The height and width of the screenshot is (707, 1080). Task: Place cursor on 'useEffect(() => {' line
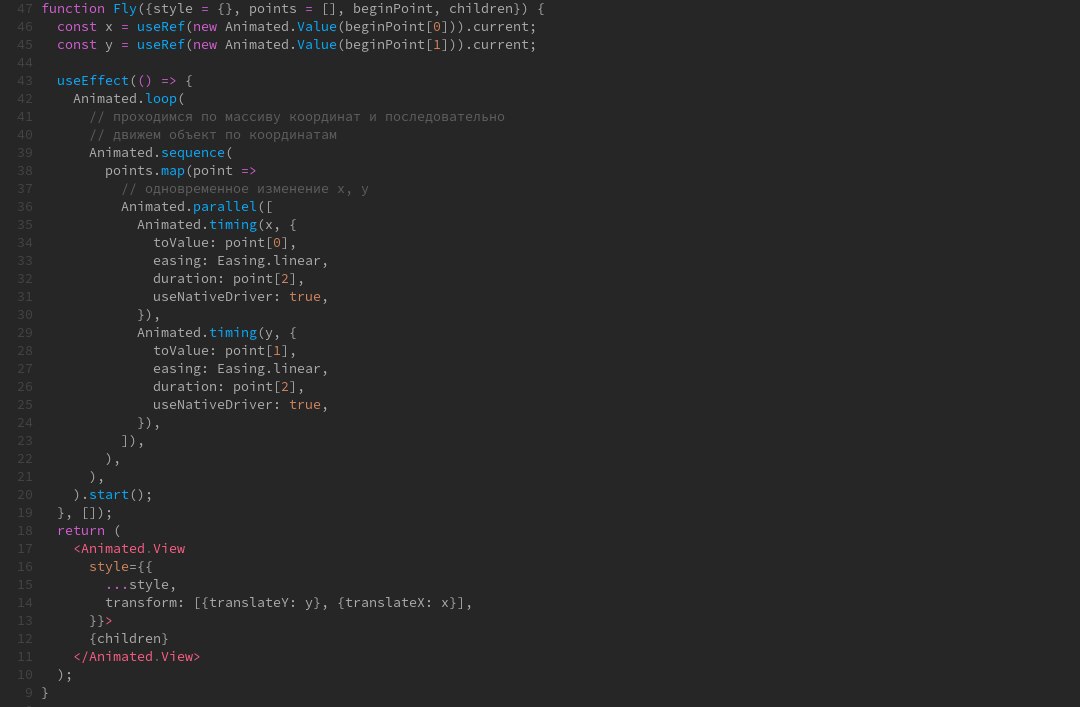(x=125, y=81)
